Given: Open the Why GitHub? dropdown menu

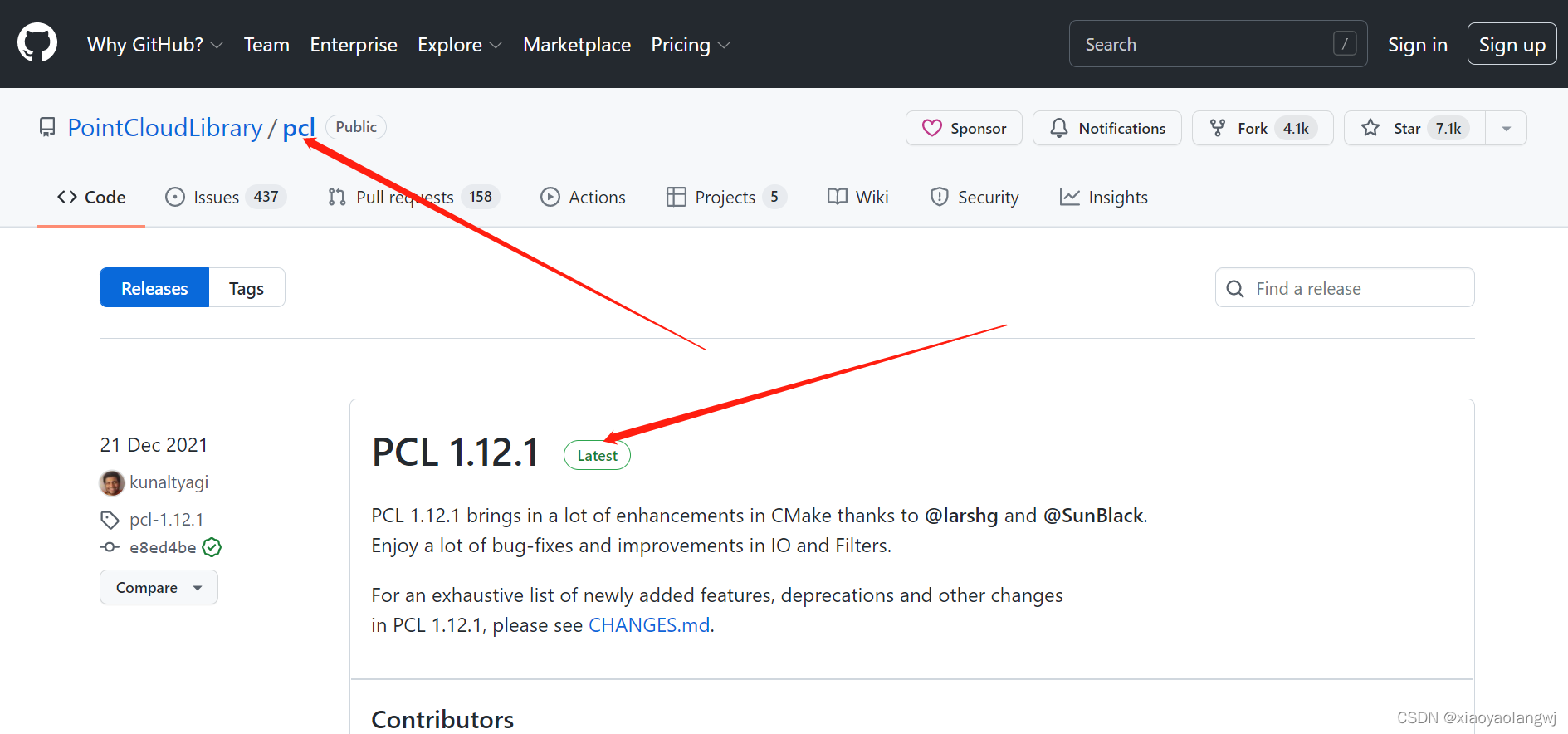Looking at the screenshot, I should (x=155, y=45).
